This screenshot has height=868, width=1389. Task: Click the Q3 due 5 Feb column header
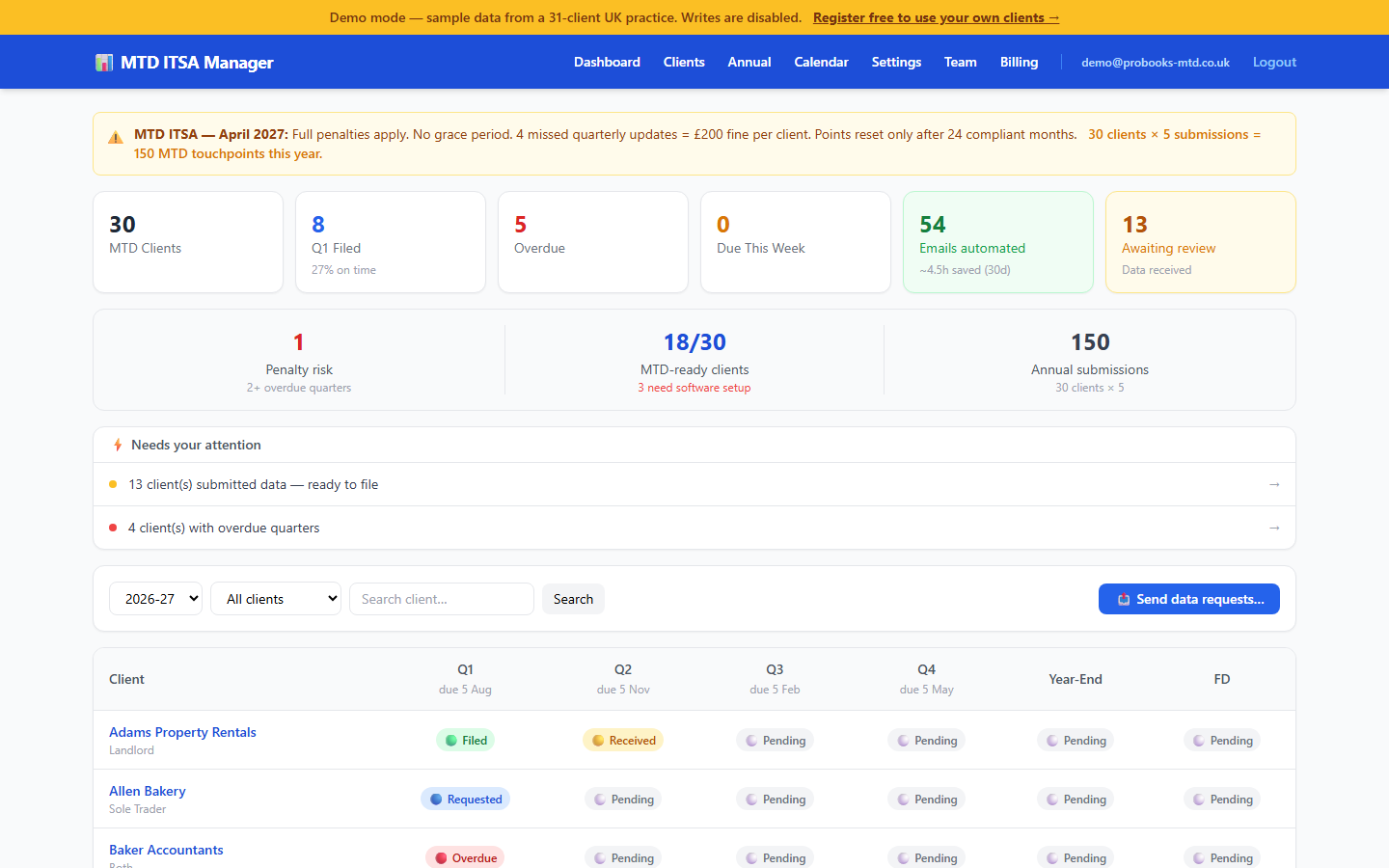tap(775, 679)
